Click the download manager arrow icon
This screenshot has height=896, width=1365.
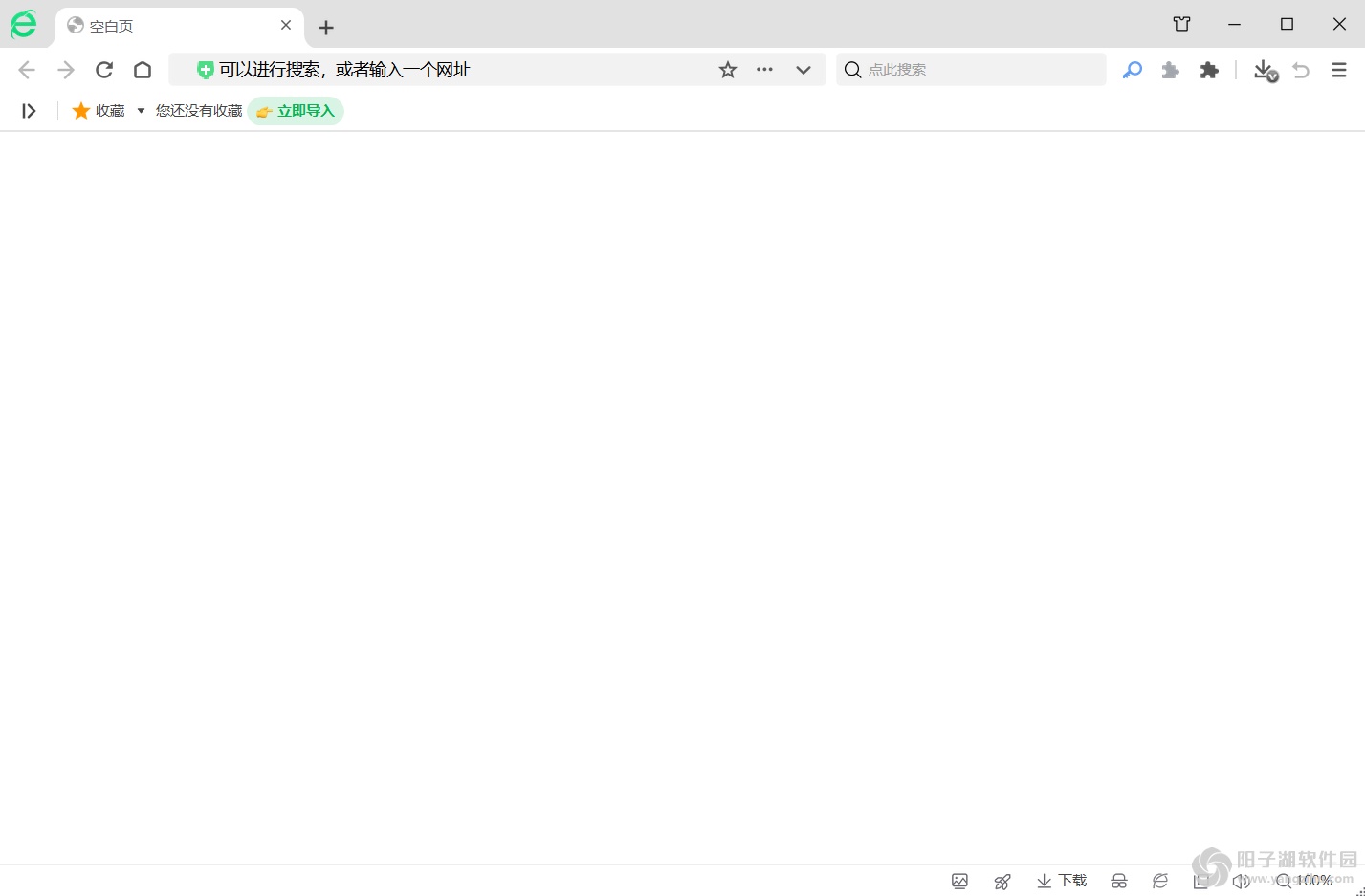(1263, 69)
